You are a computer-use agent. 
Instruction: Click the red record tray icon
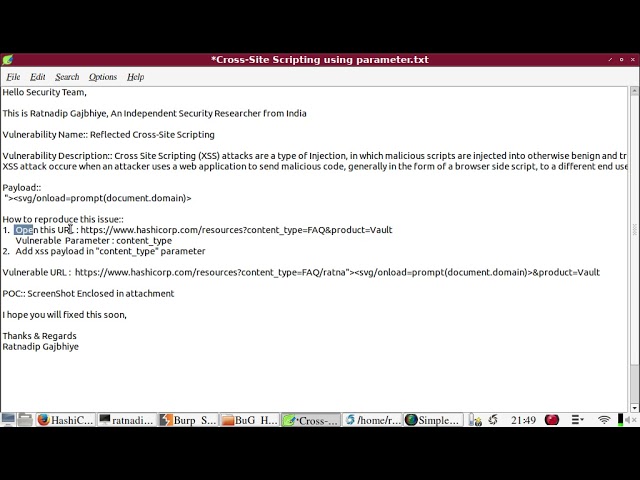tap(551, 420)
